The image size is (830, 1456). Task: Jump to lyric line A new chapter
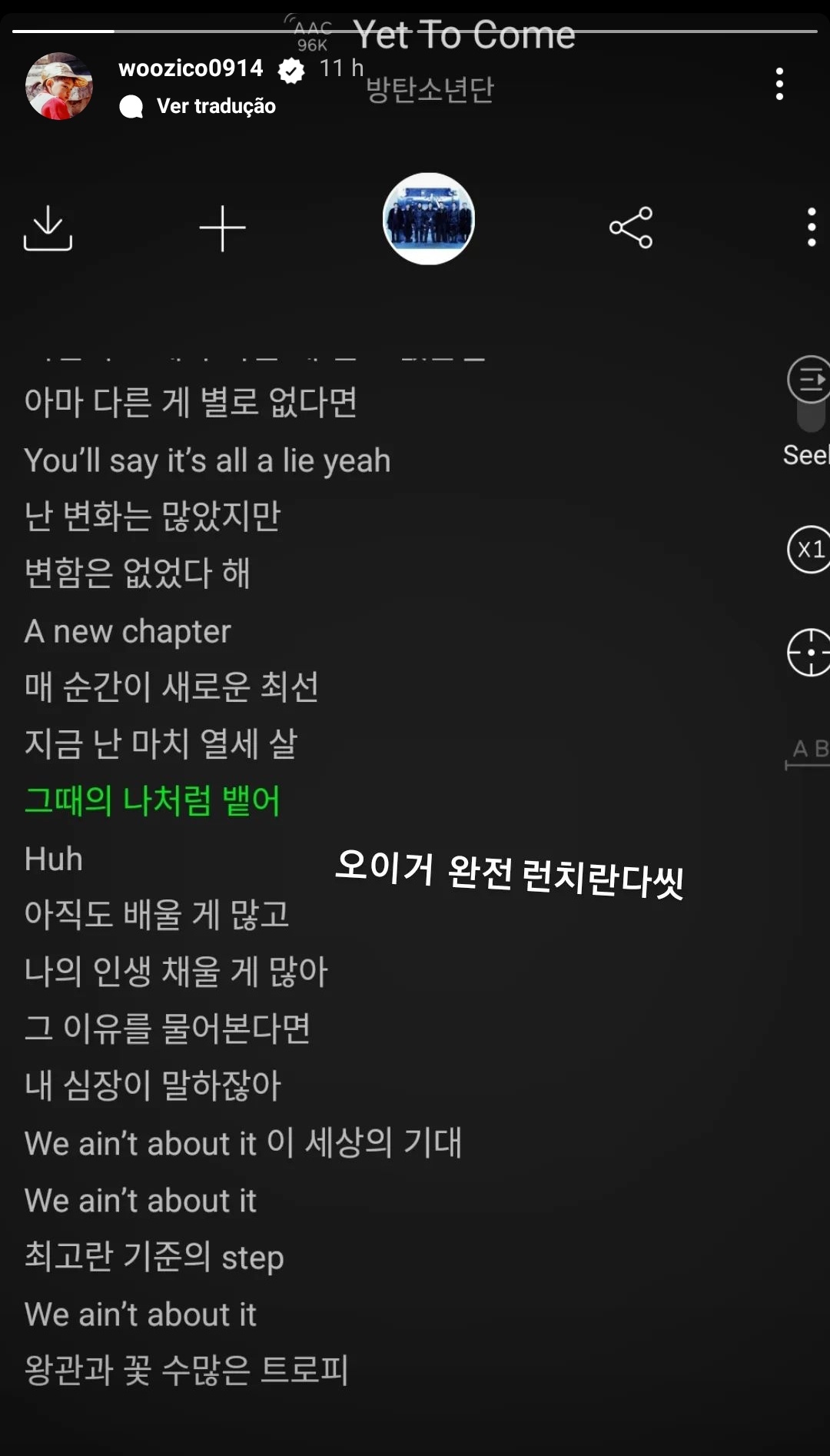tap(128, 632)
